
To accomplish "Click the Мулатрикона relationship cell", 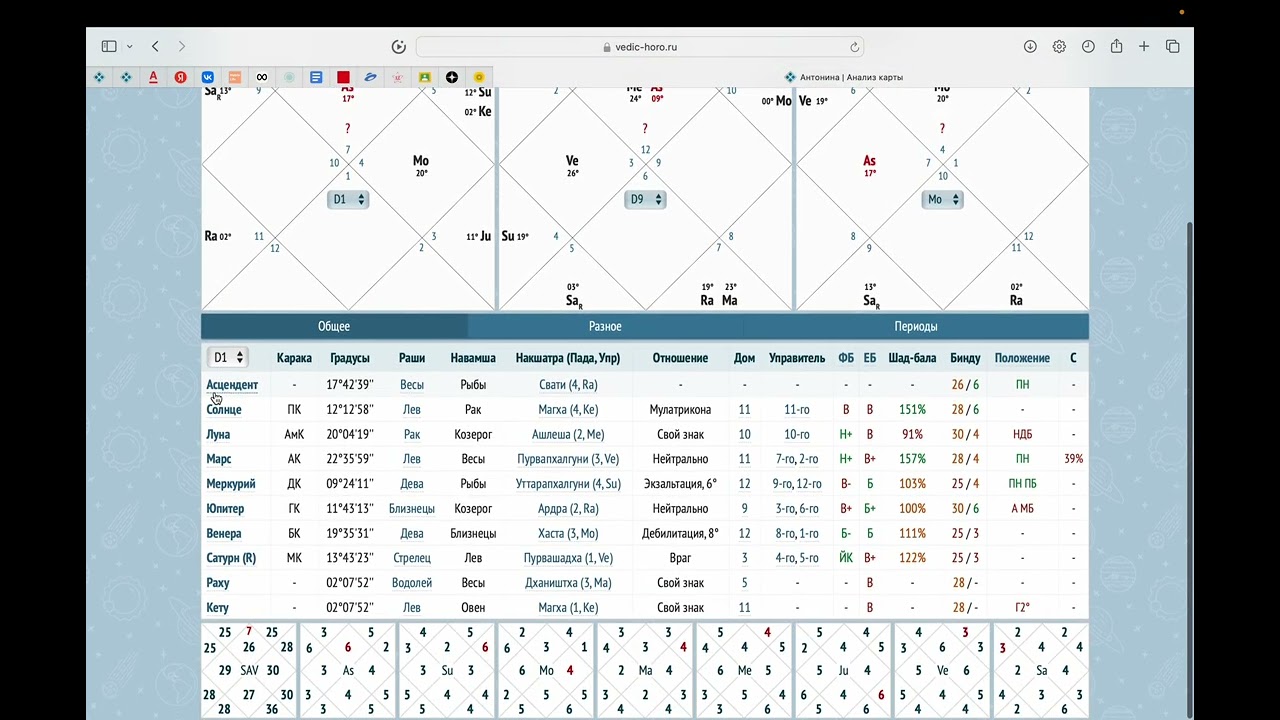I will [680, 410].
